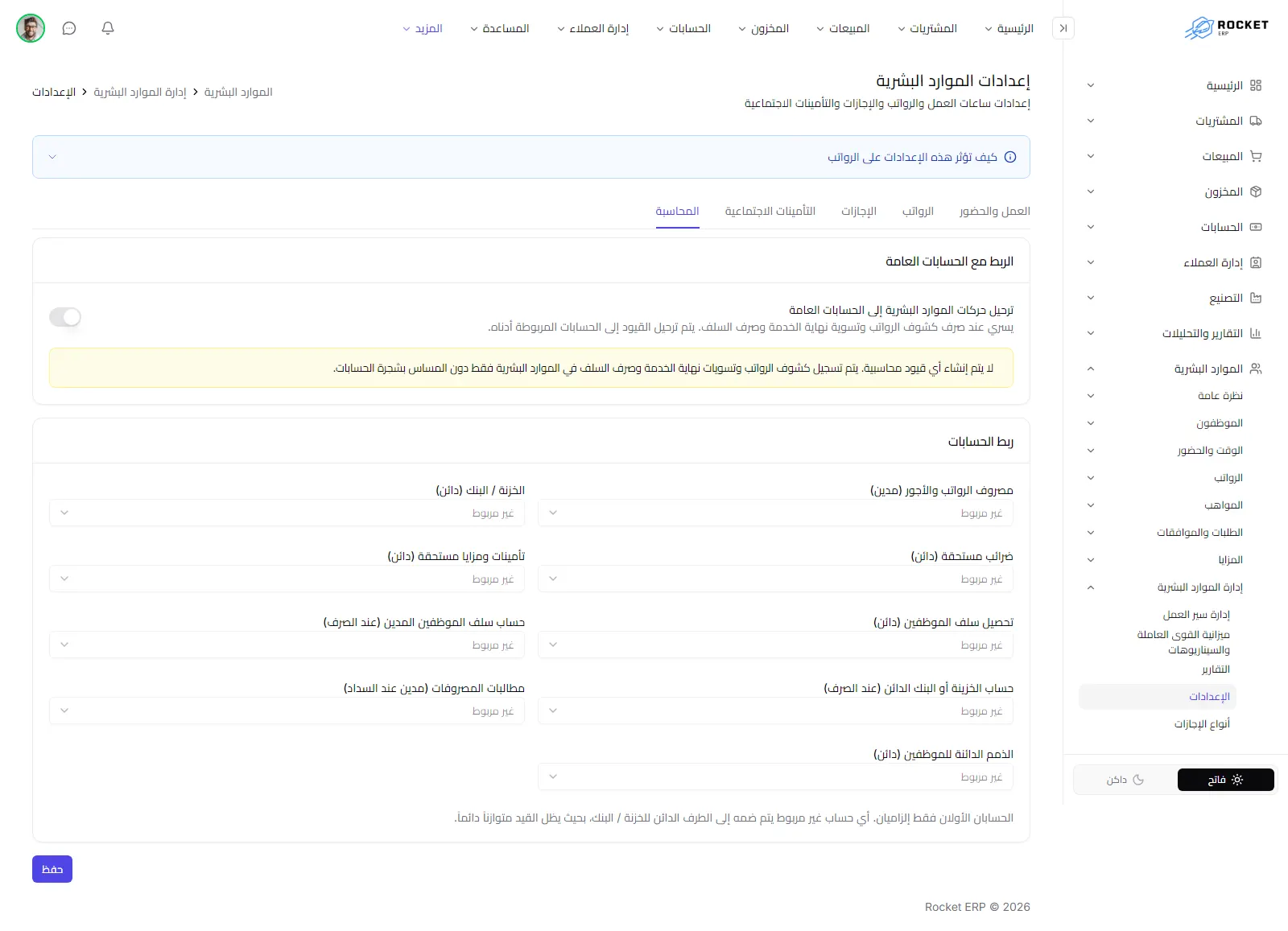Image resolution: width=1288 pixels, height=931 pixels.
Task: Open the notifications bell
Action: click(108, 28)
